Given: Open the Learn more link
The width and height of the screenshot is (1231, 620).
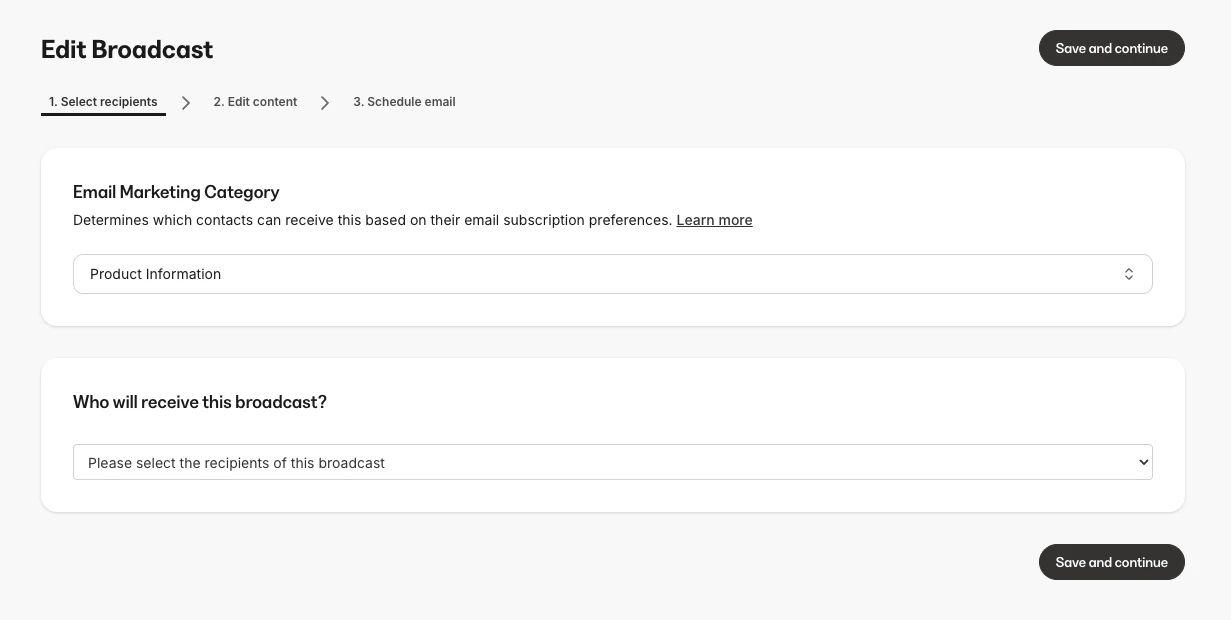Looking at the screenshot, I should click(x=714, y=220).
